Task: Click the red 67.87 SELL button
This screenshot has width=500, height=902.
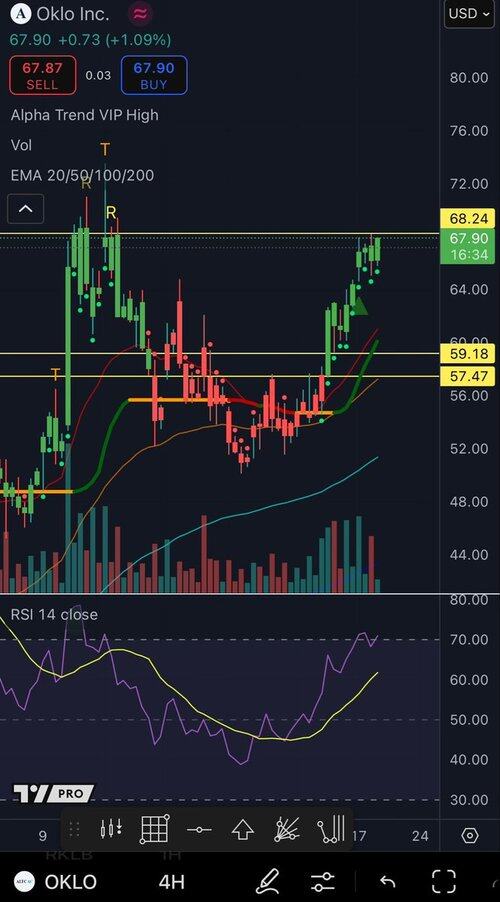Action: pyautogui.click(x=42, y=75)
